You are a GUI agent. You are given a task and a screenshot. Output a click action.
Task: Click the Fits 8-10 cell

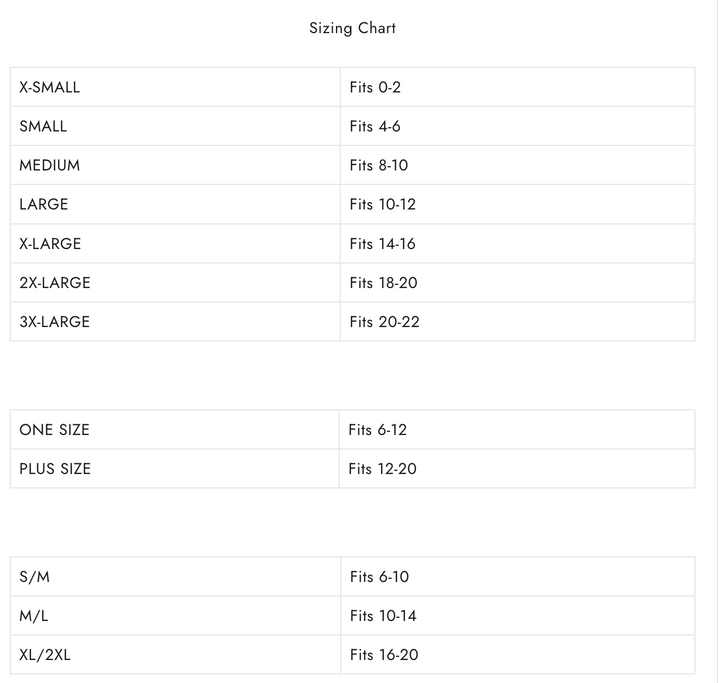[518, 165]
